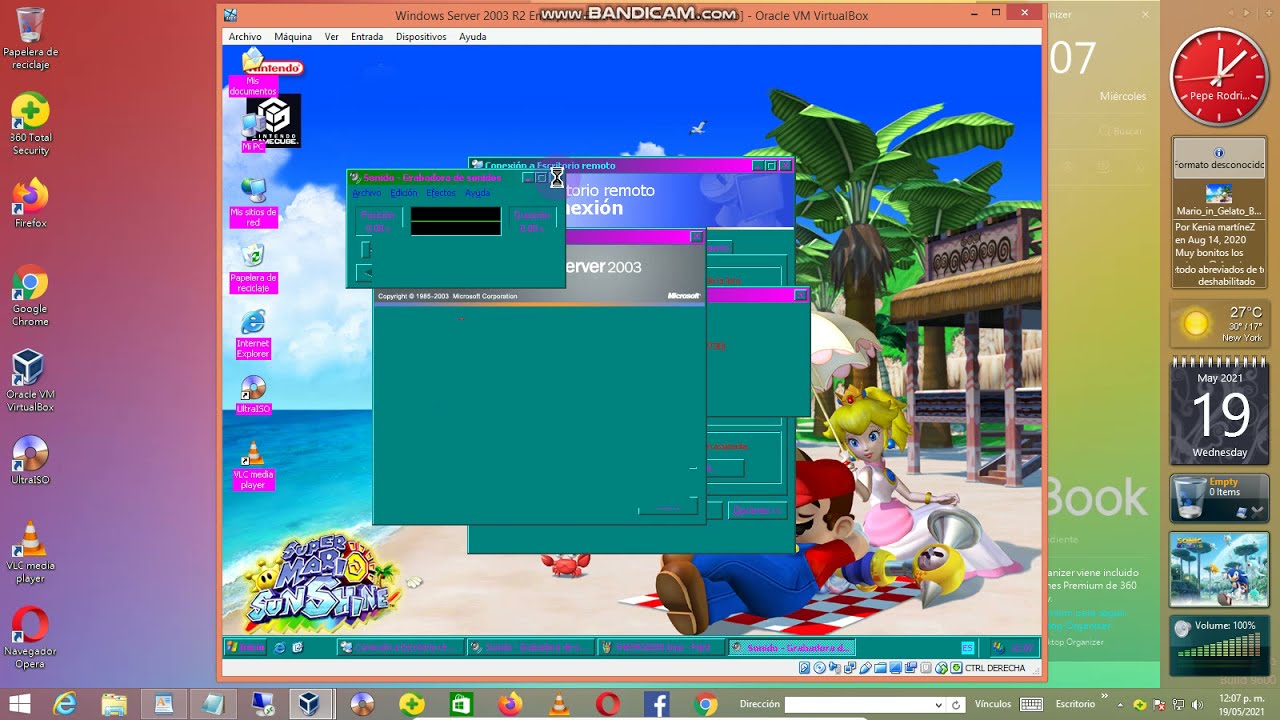Open the Entrada menu in VirtualBox
The width and height of the screenshot is (1280, 720).
coord(367,37)
